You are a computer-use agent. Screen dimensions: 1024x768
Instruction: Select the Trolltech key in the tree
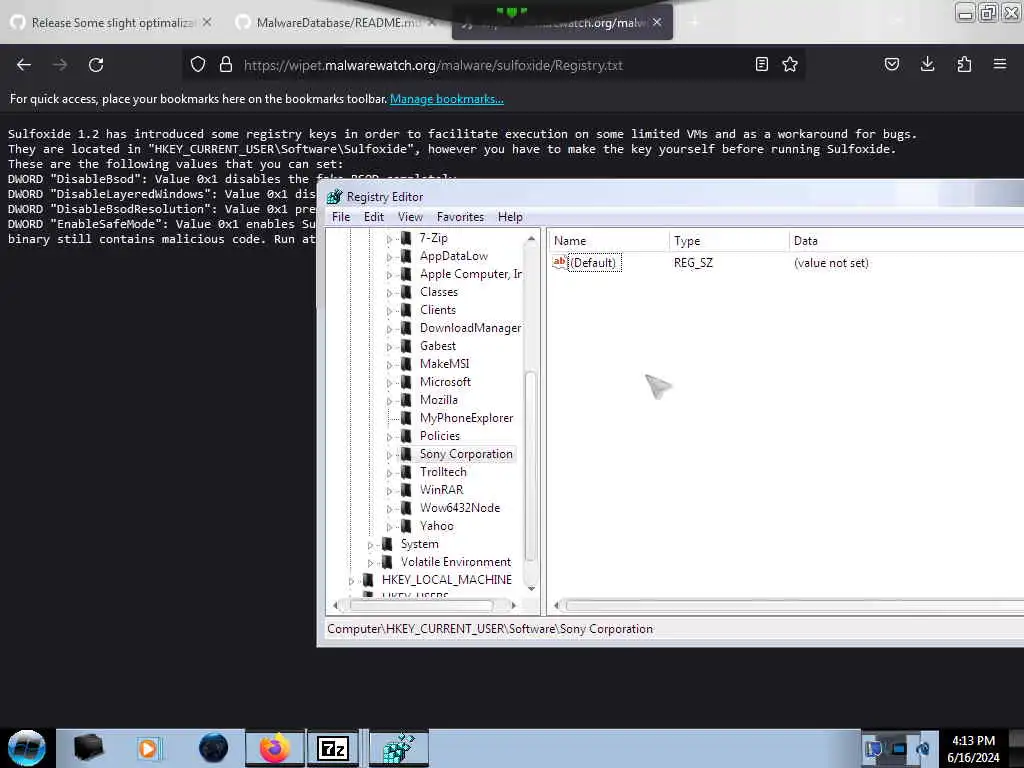click(x=443, y=472)
